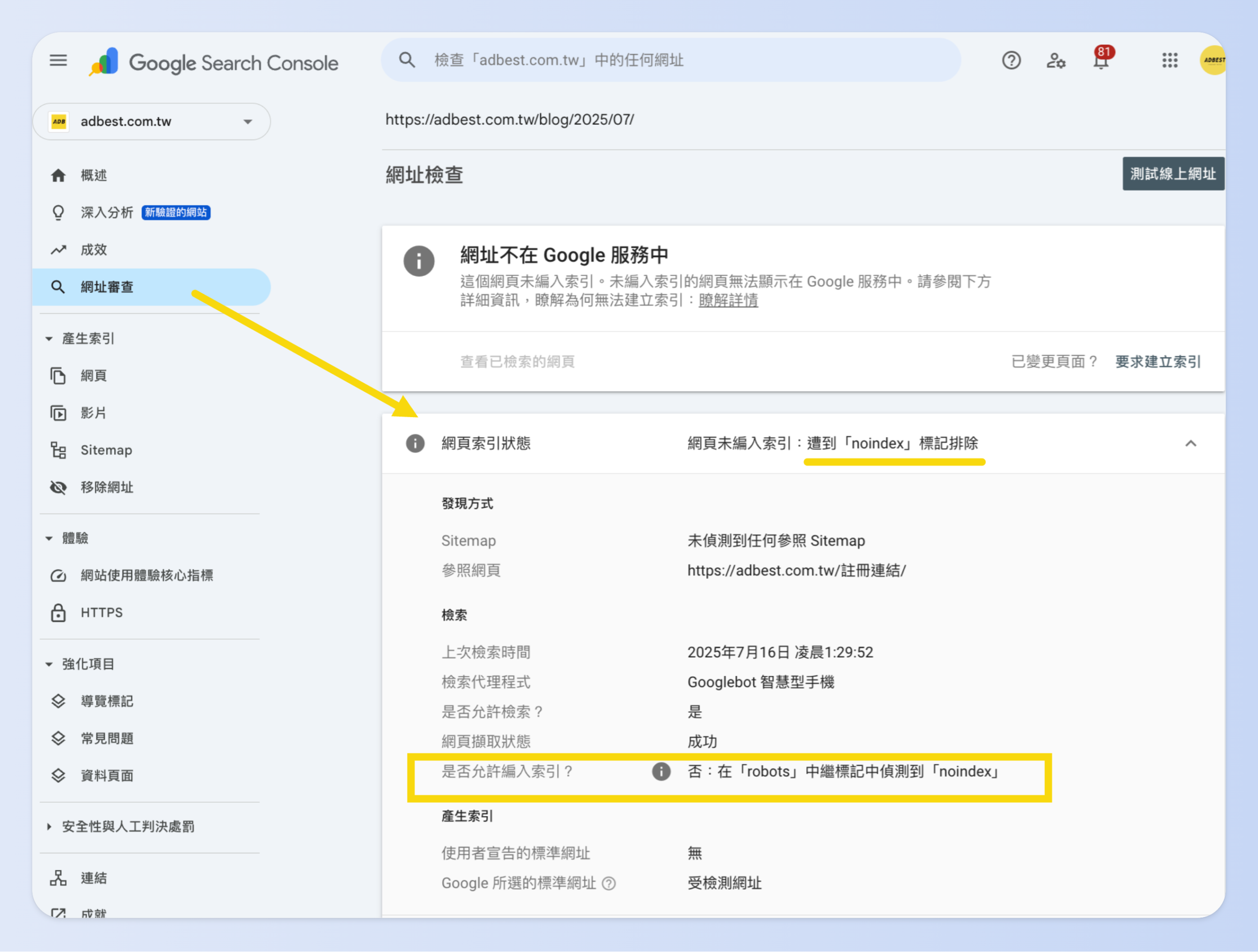Select the 網址審查 magnifier icon

pyautogui.click(x=58, y=287)
